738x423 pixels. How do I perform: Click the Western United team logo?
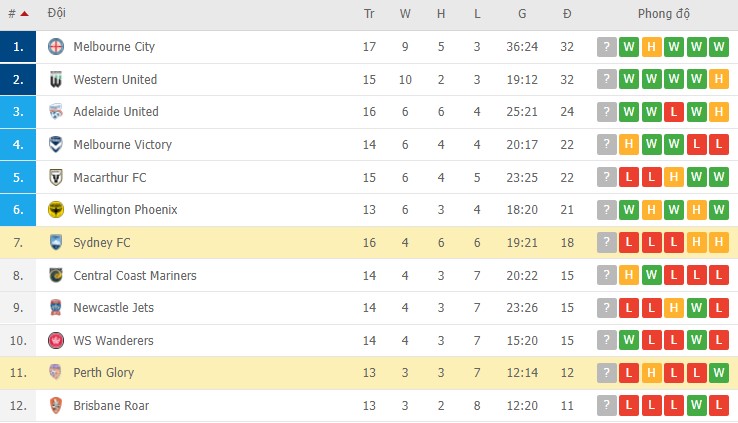coord(56,79)
